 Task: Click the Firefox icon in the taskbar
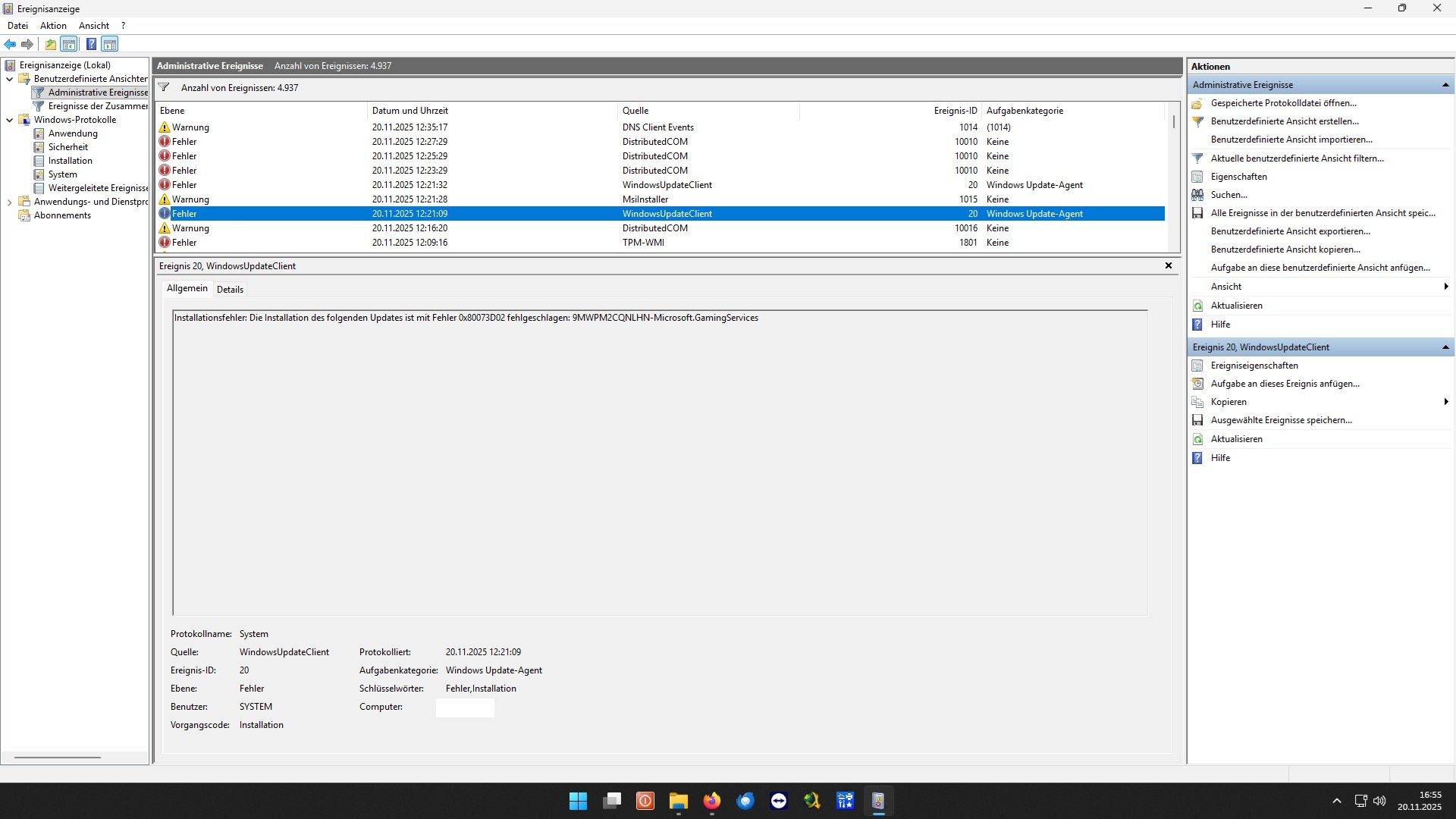[x=711, y=801]
